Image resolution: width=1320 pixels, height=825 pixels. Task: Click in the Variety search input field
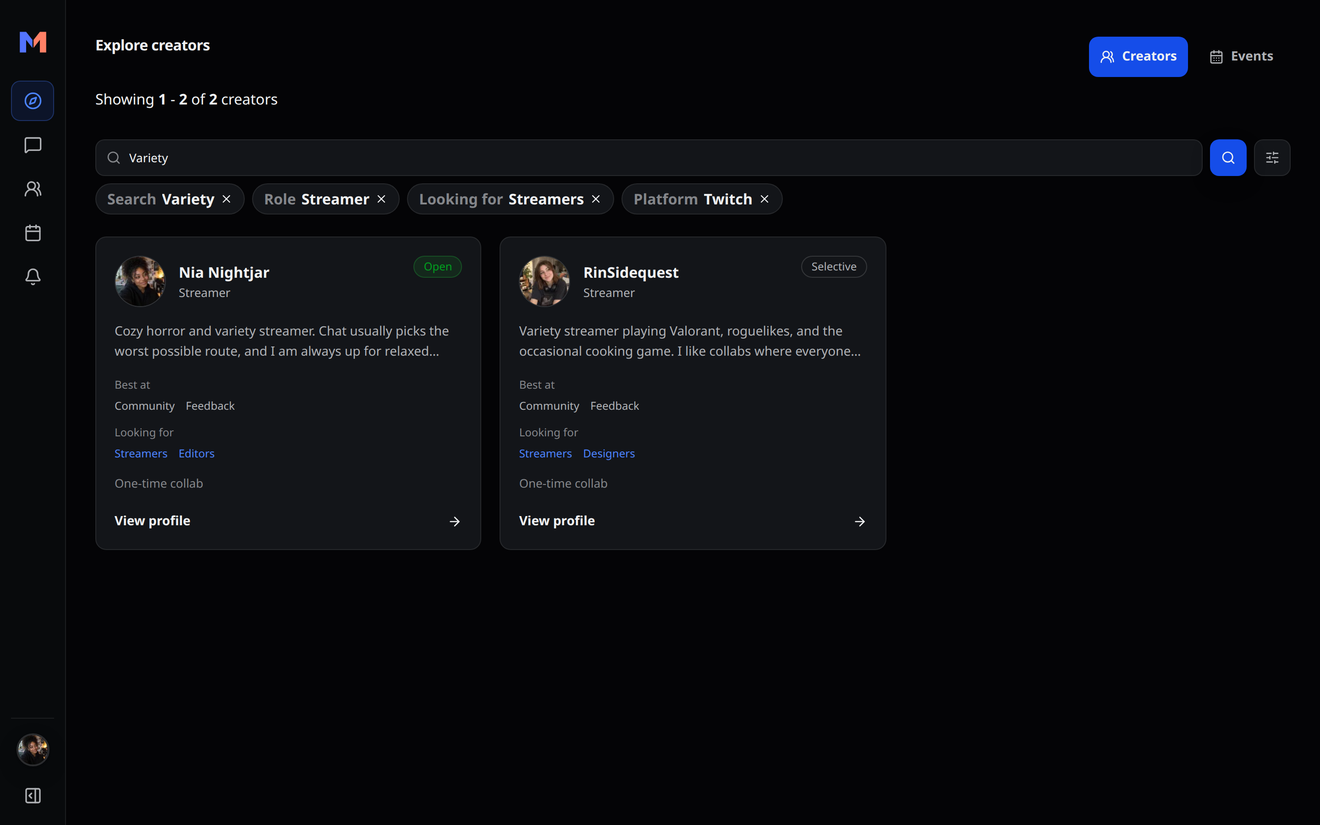pyautogui.click(x=649, y=158)
